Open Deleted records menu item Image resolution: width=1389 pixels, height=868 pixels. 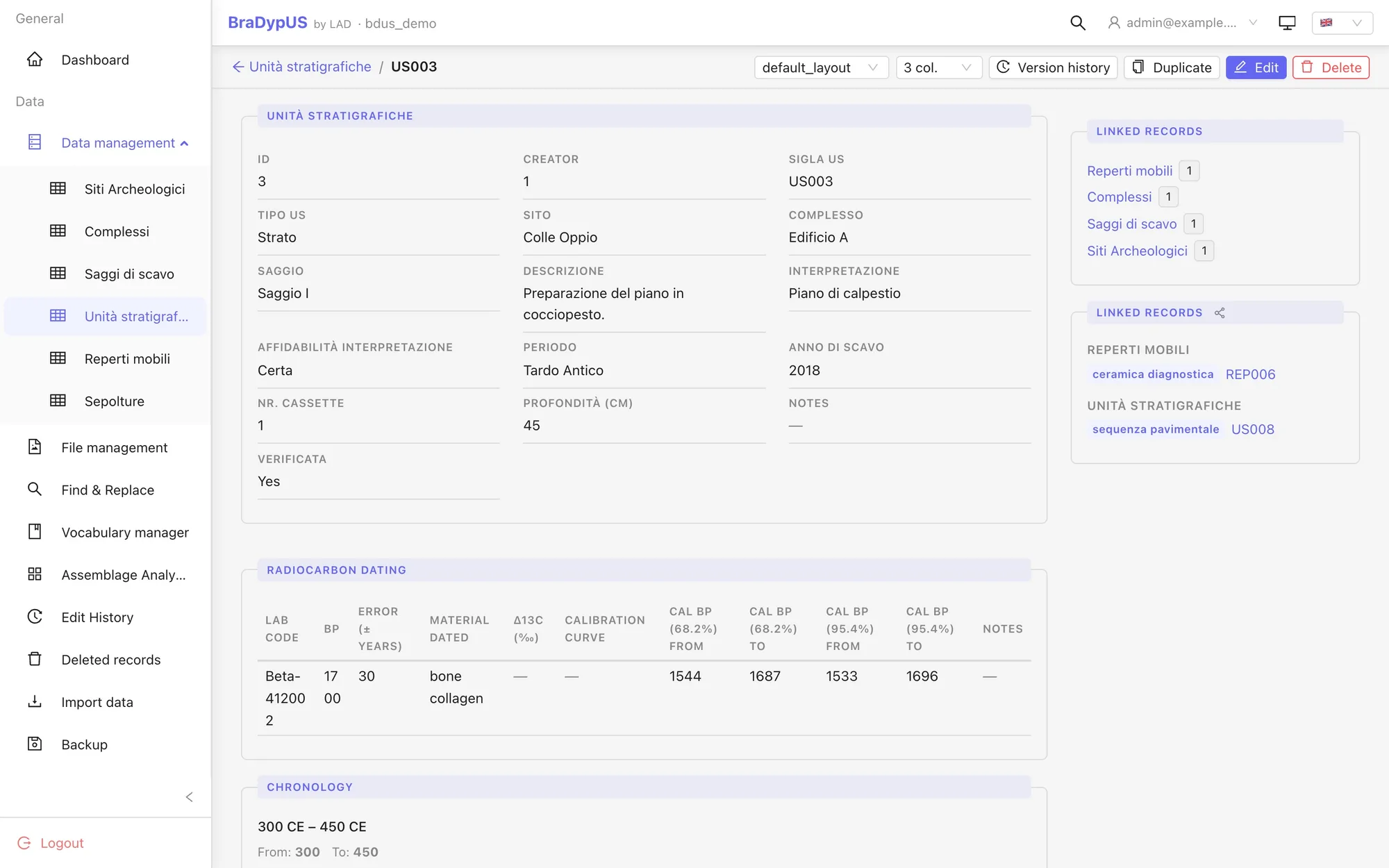(106, 660)
